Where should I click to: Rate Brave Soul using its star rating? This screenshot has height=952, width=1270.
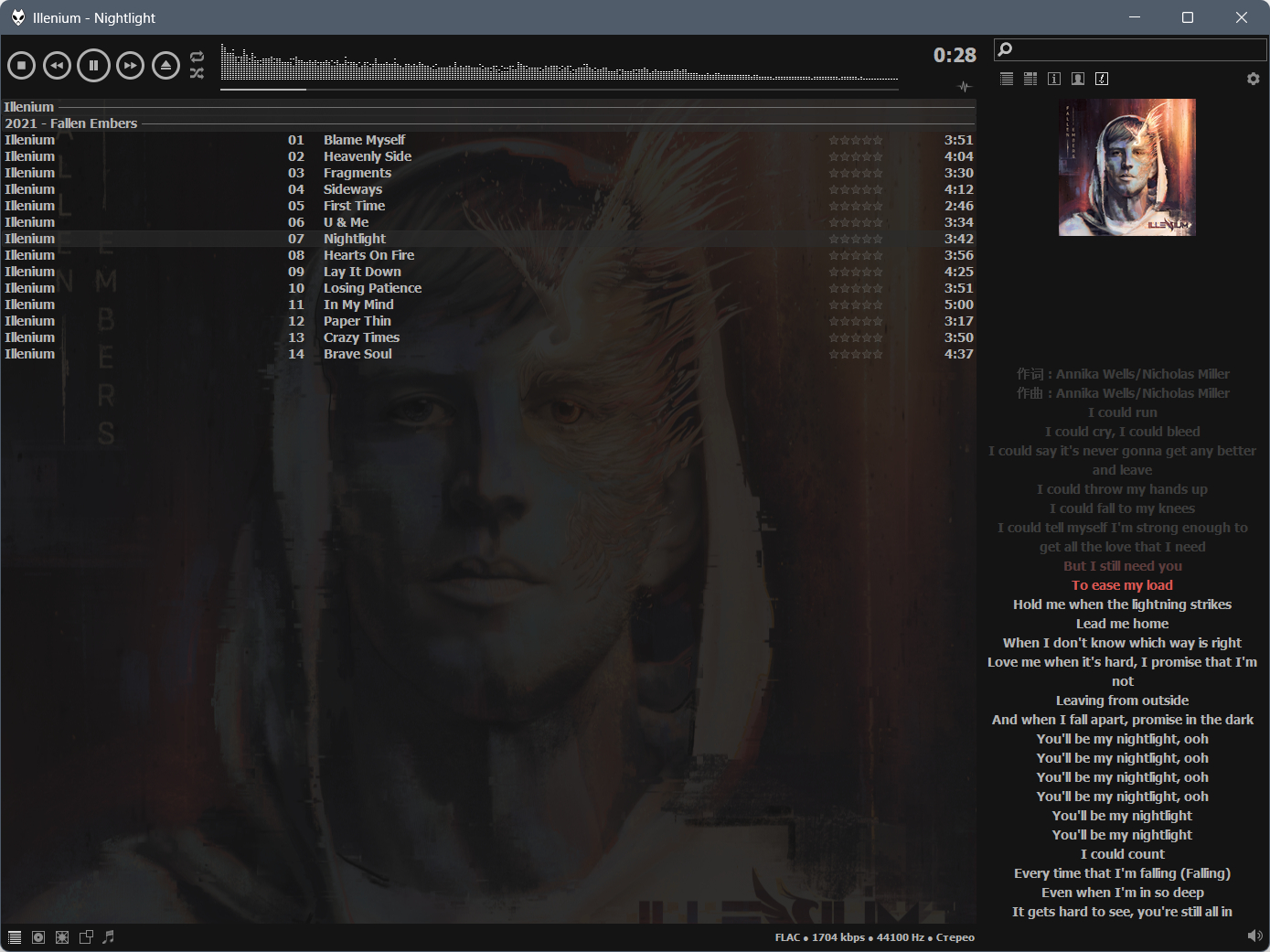coord(856,354)
